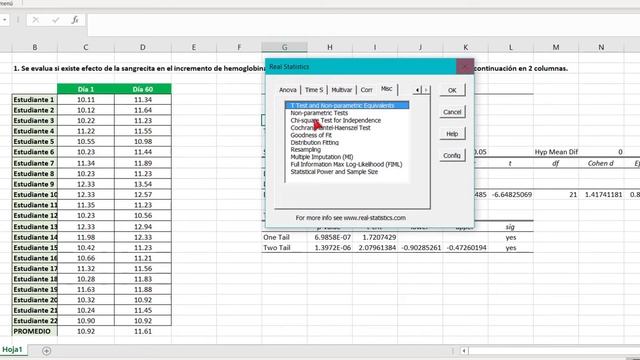
Task: Click cell 13.54 for Estudiante 9
Action: (142, 184)
